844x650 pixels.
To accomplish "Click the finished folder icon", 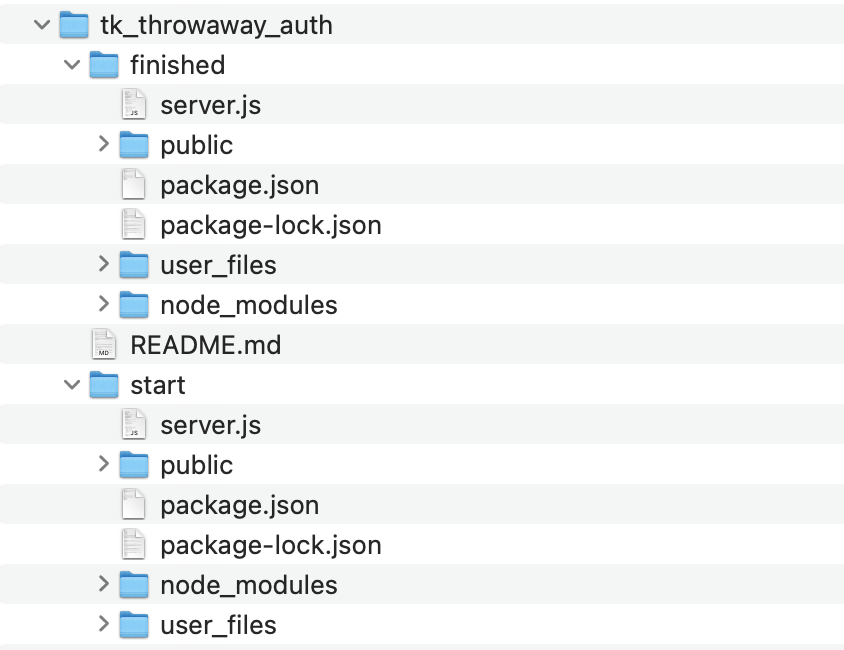I will 104,64.
